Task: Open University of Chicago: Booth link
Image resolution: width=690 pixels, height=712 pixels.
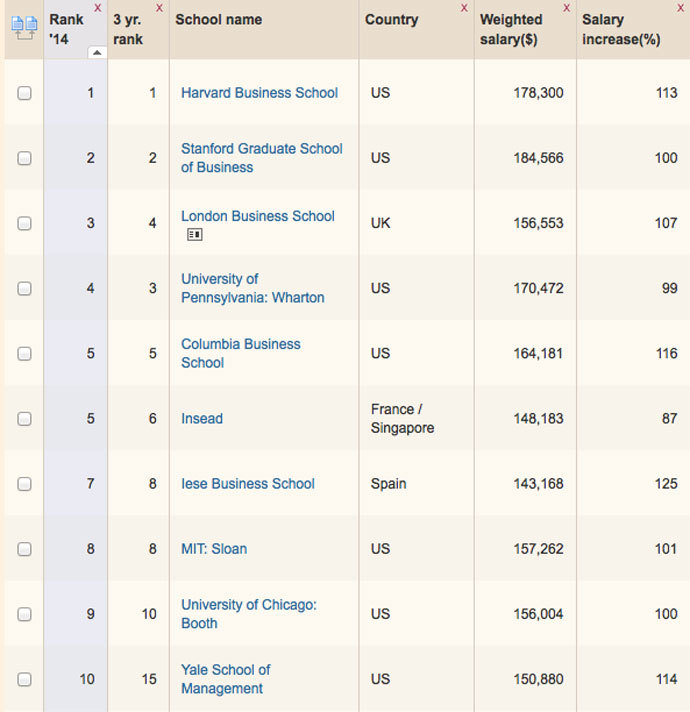Action: tap(249, 614)
